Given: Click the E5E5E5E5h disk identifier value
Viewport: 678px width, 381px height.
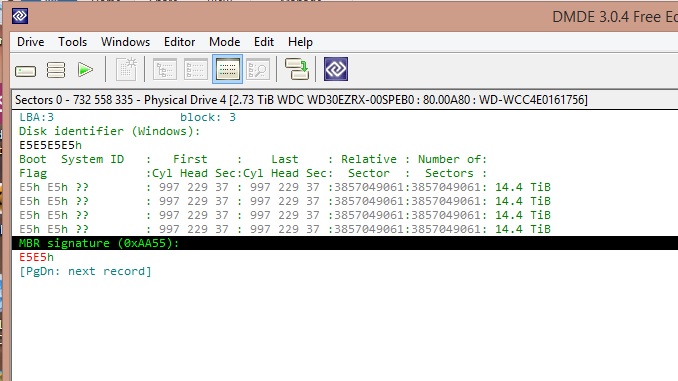Looking at the screenshot, I should tap(50, 145).
